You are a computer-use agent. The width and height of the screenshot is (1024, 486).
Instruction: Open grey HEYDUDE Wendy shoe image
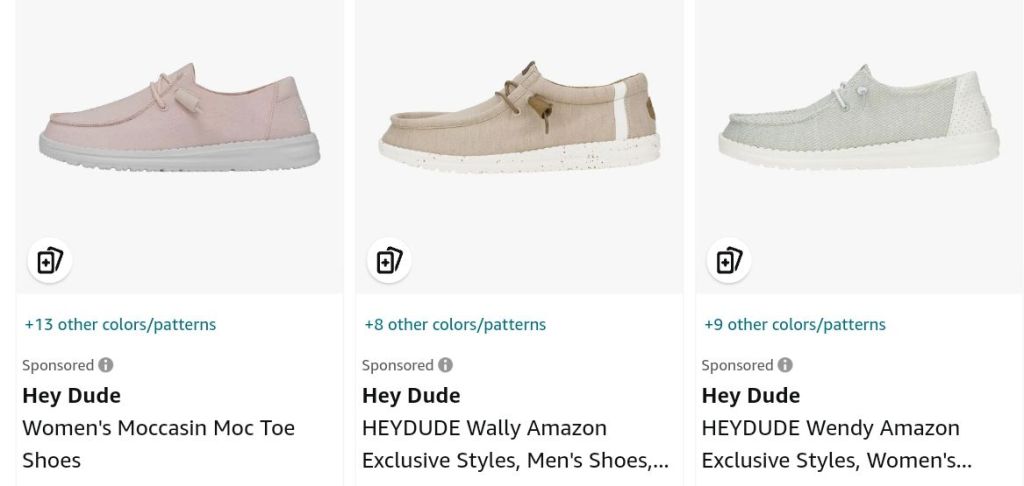coord(858,125)
